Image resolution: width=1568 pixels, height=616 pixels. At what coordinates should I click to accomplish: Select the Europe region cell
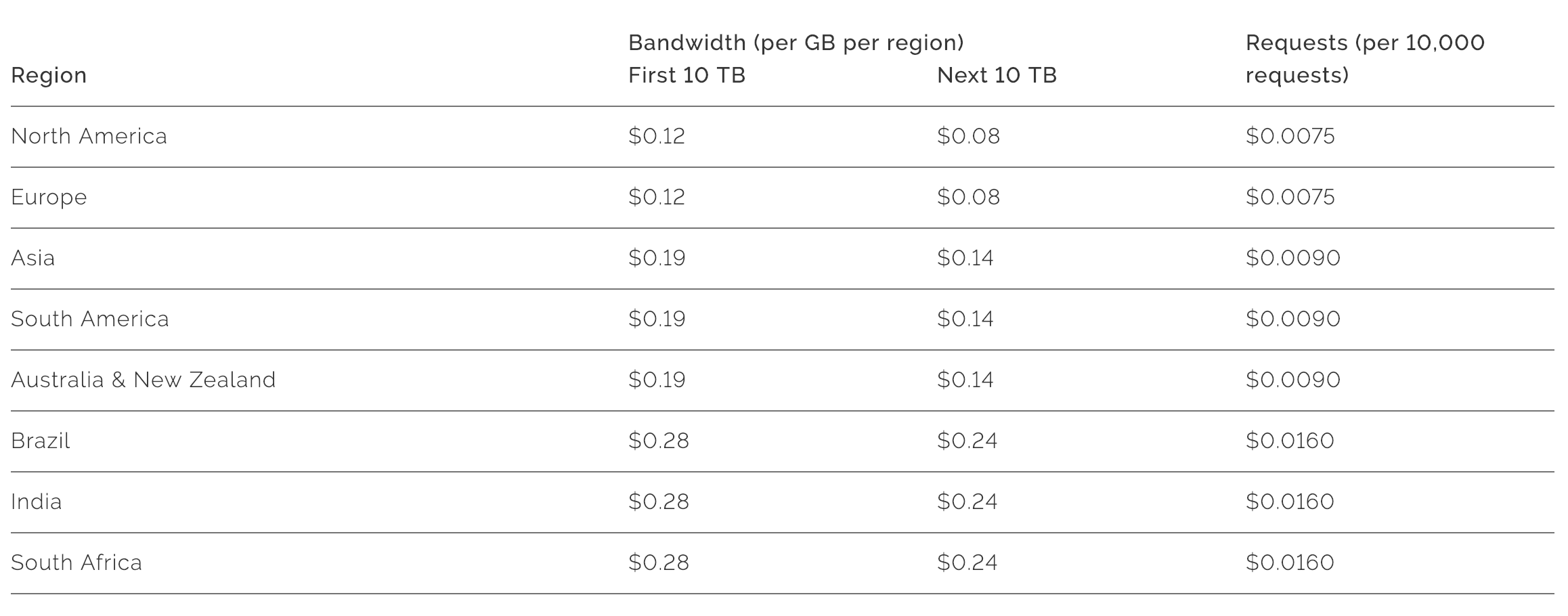(x=49, y=197)
